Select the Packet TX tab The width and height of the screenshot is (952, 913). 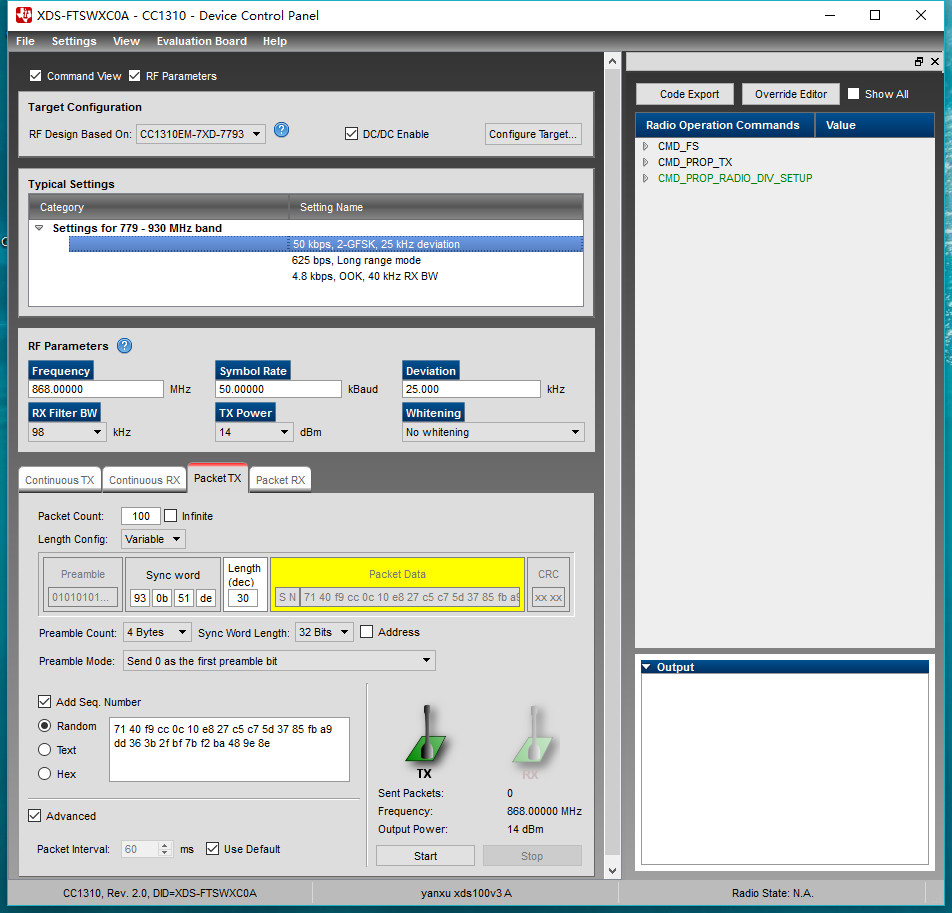pos(217,478)
